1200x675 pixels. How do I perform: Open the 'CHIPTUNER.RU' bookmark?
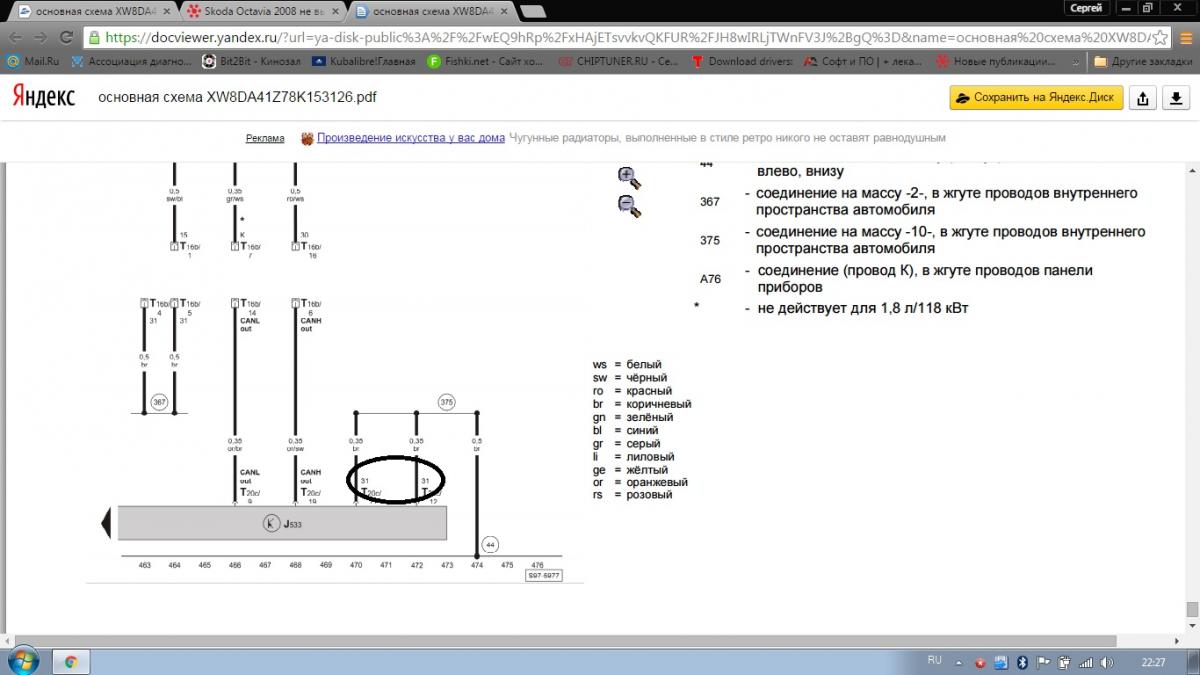pos(616,61)
